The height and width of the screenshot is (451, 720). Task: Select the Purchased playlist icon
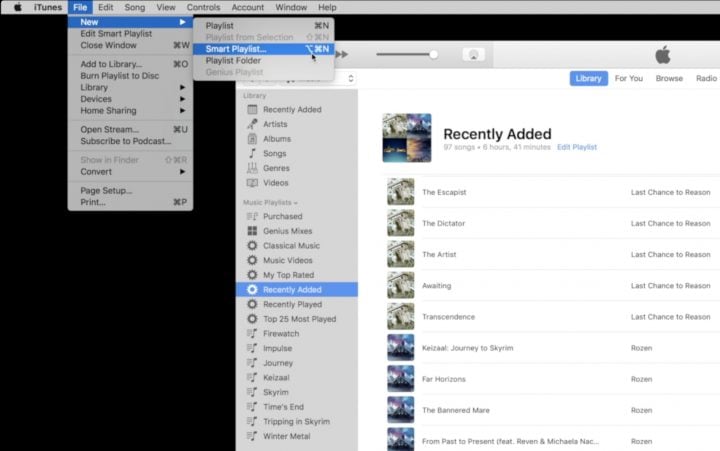(x=252, y=216)
